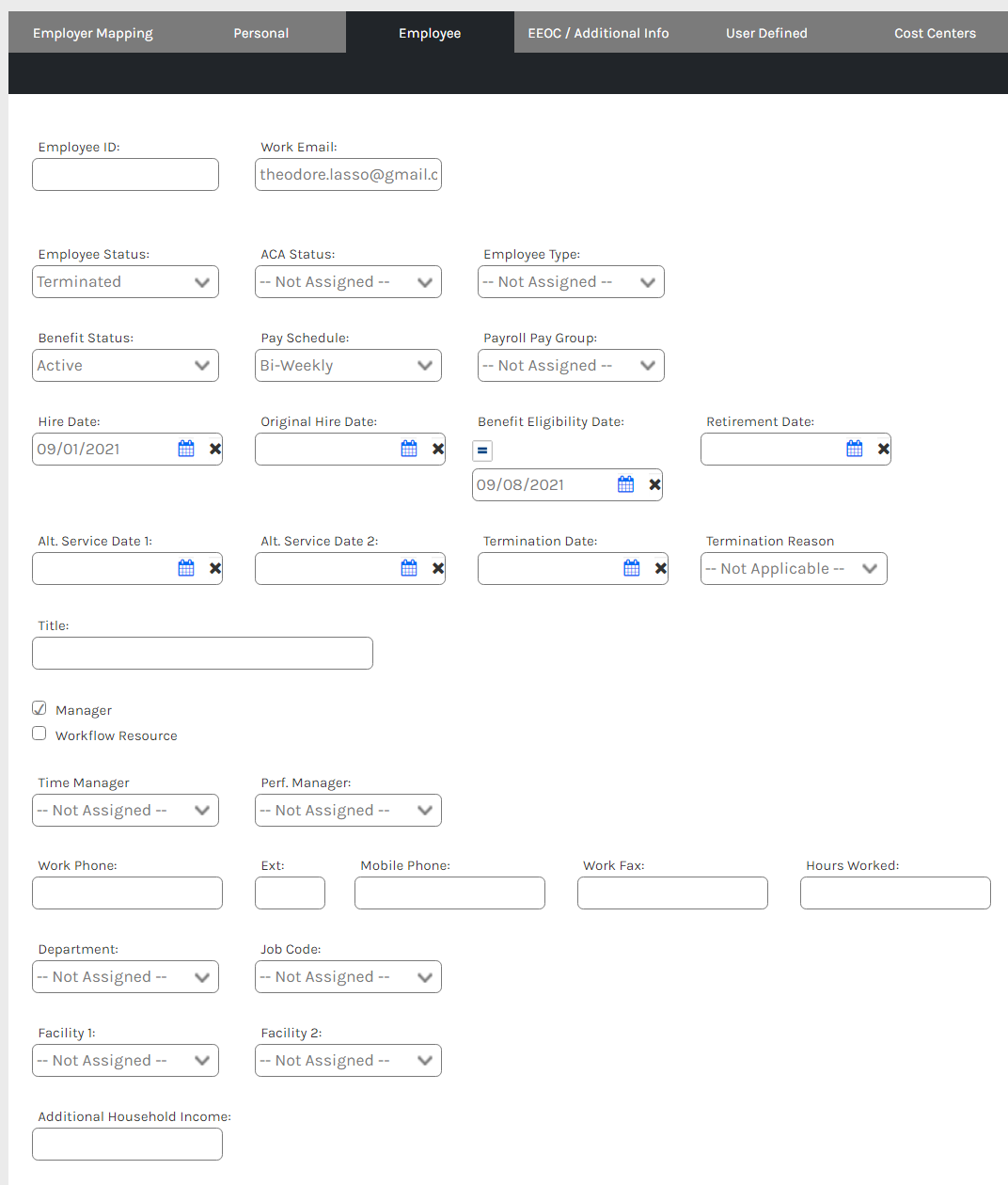This screenshot has height=1185, width=1008.
Task: Clear the Alt. Service Date 2 field
Action: pos(438,568)
